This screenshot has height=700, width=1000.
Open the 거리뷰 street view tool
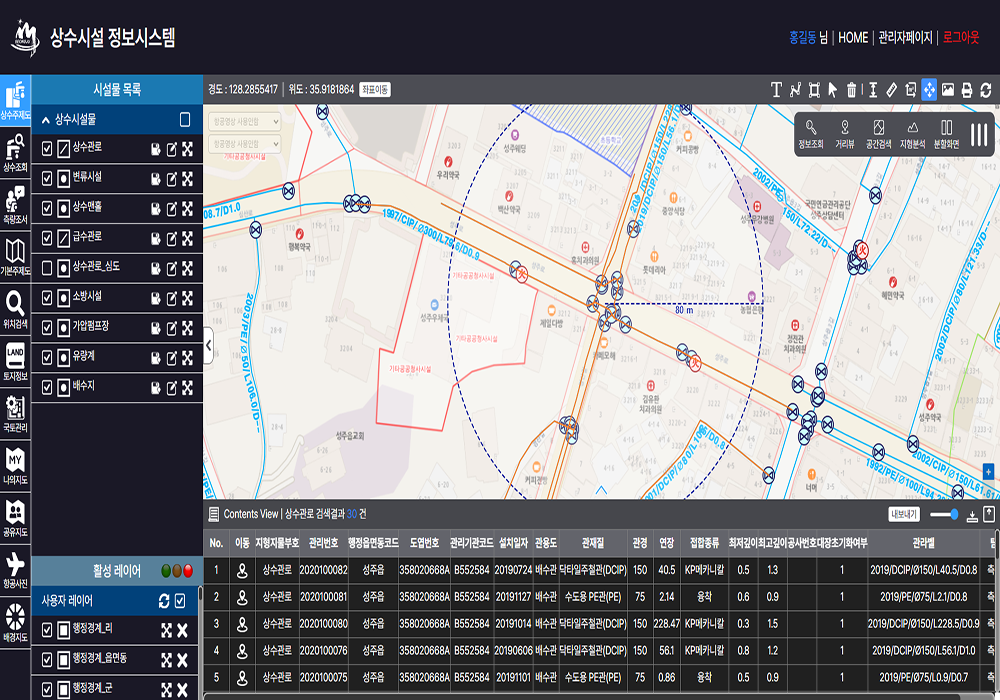click(x=844, y=135)
